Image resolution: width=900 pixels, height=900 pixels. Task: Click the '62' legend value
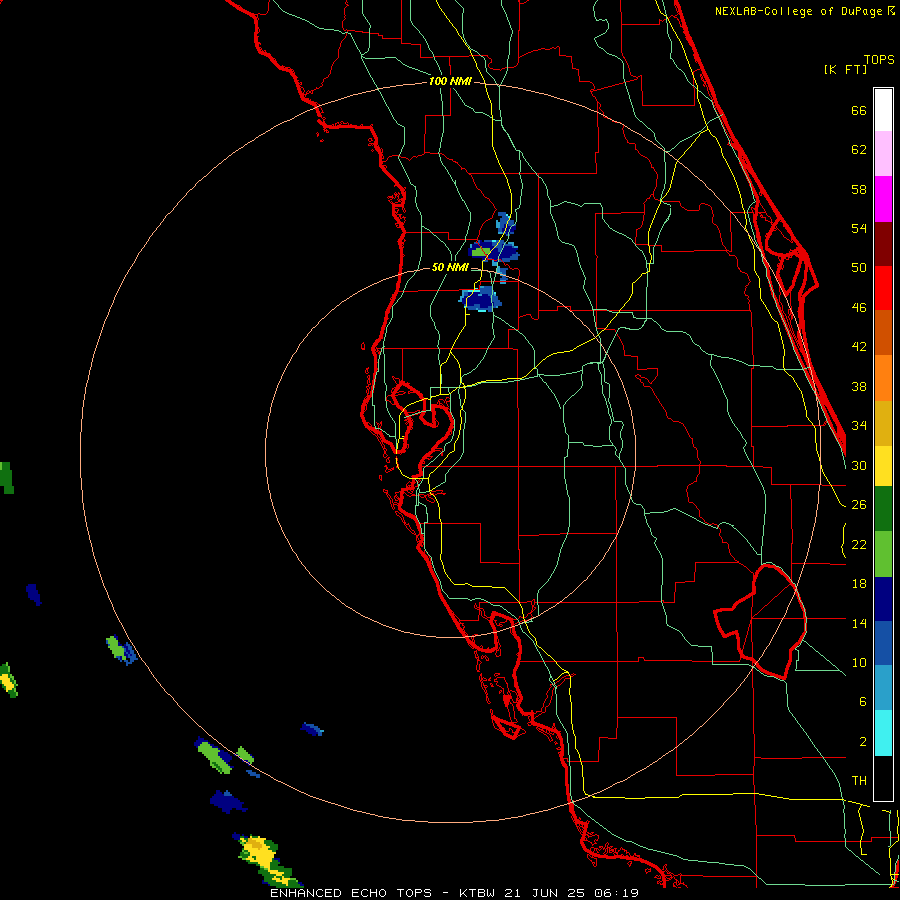point(859,150)
